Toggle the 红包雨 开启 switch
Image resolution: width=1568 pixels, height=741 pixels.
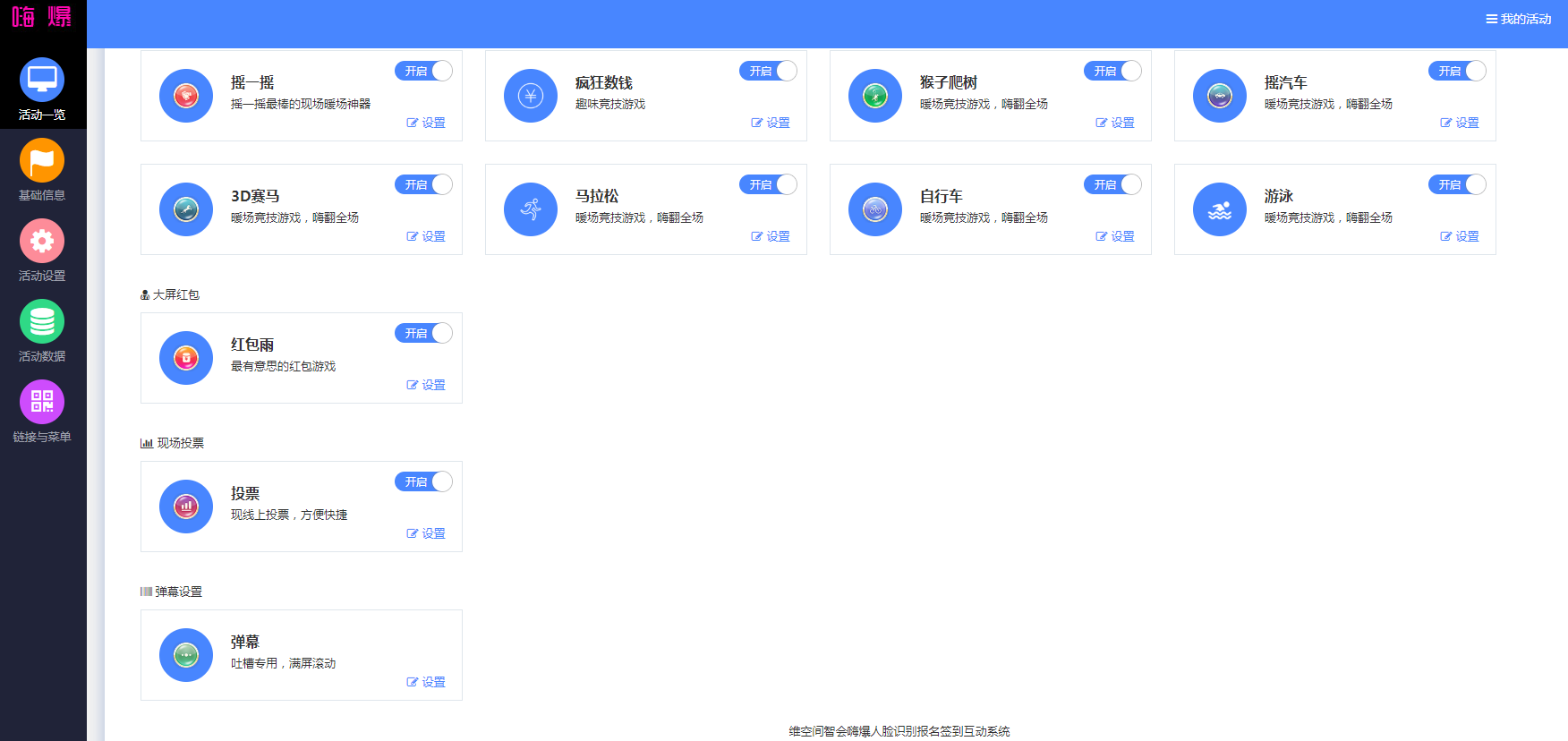(x=423, y=333)
